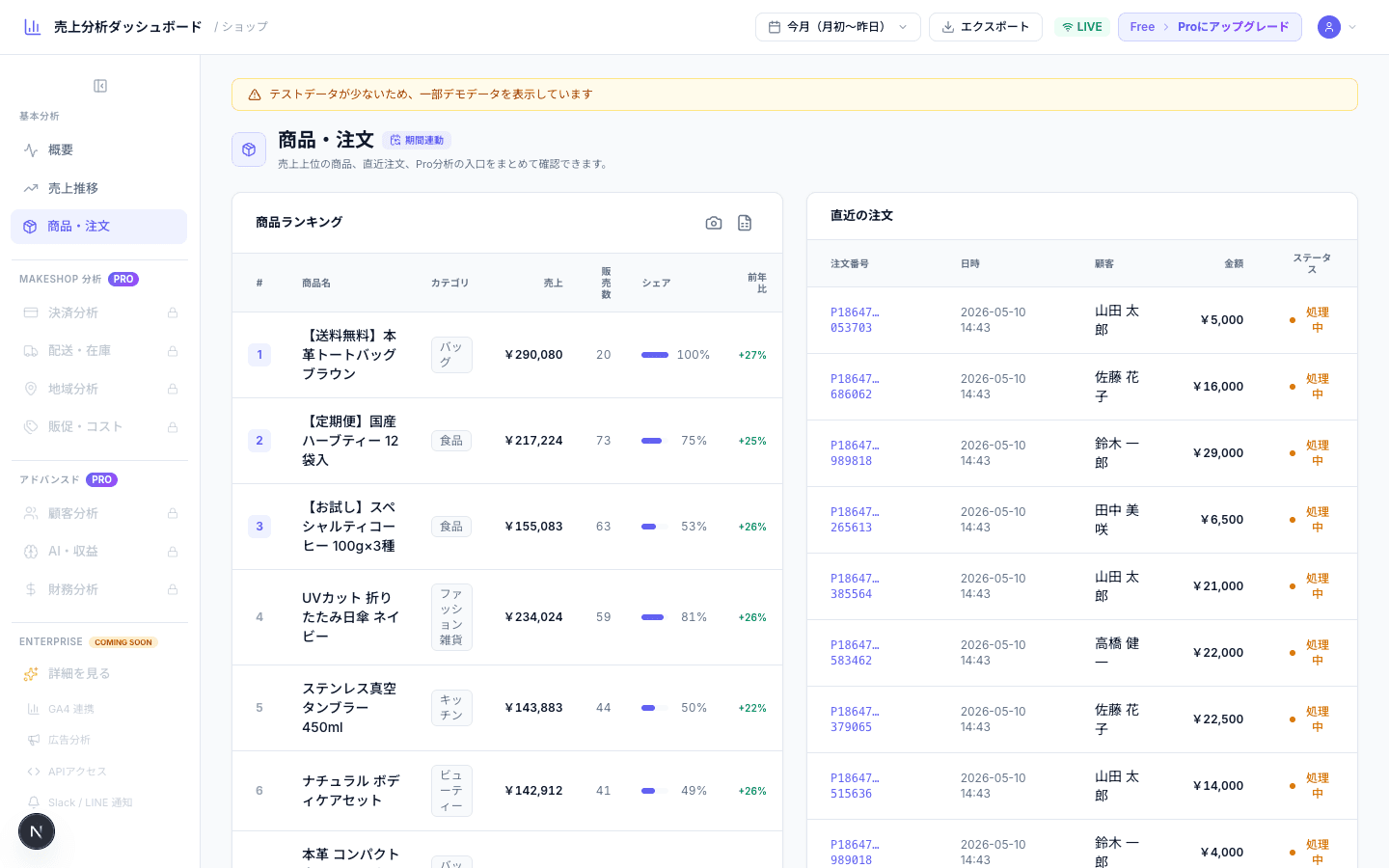The height and width of the screenshot is (868, 1389).
Task: Click the round N badge icon
Action: (x=37, y=831)
